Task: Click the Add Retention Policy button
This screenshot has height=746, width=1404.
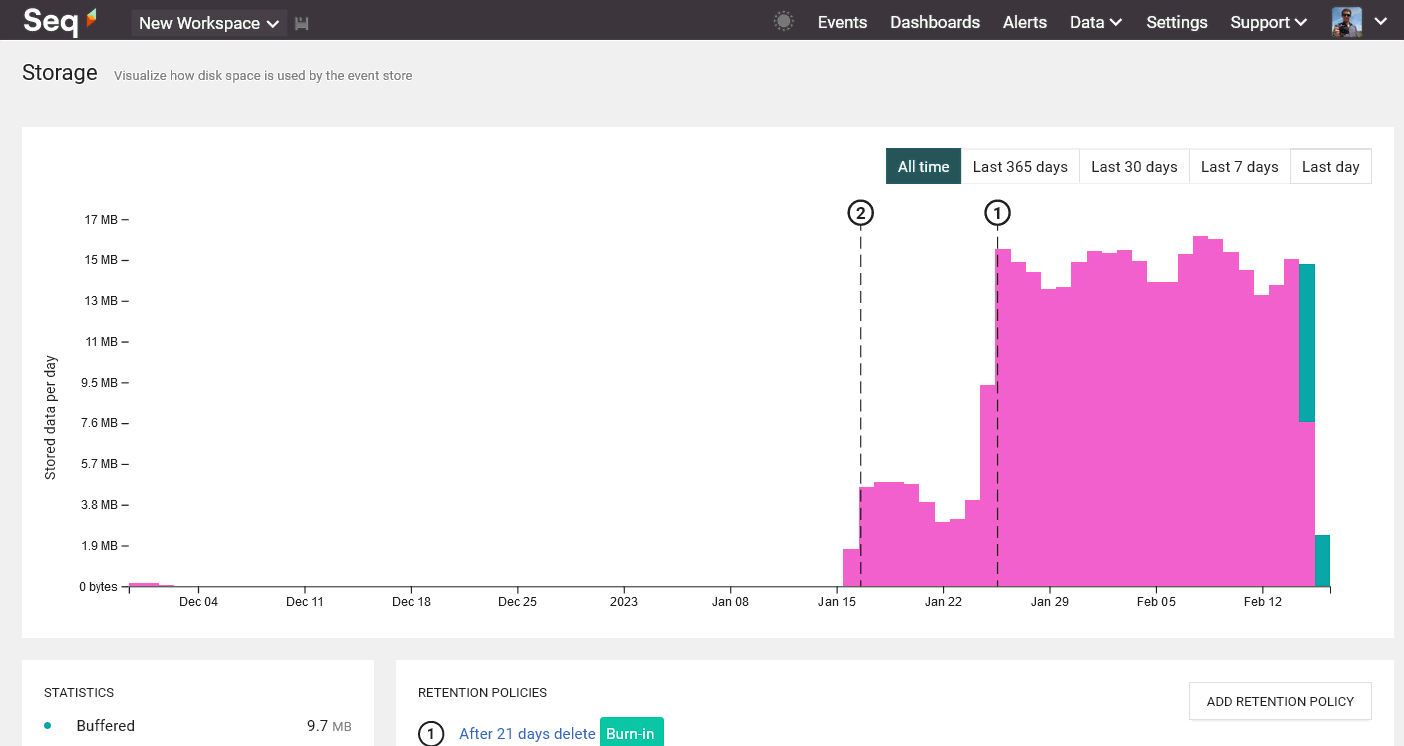Action: pos(1280,701)
